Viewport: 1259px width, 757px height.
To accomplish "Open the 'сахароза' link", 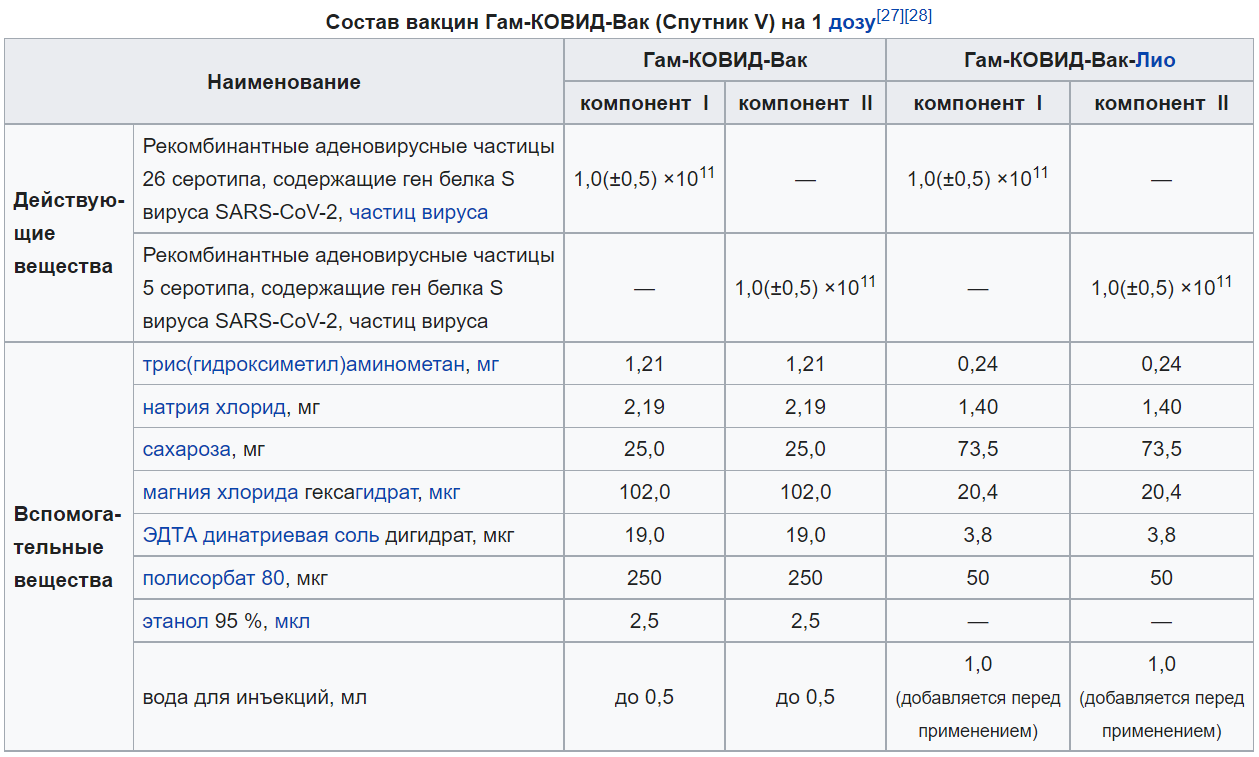I will (x=187, y=449).
